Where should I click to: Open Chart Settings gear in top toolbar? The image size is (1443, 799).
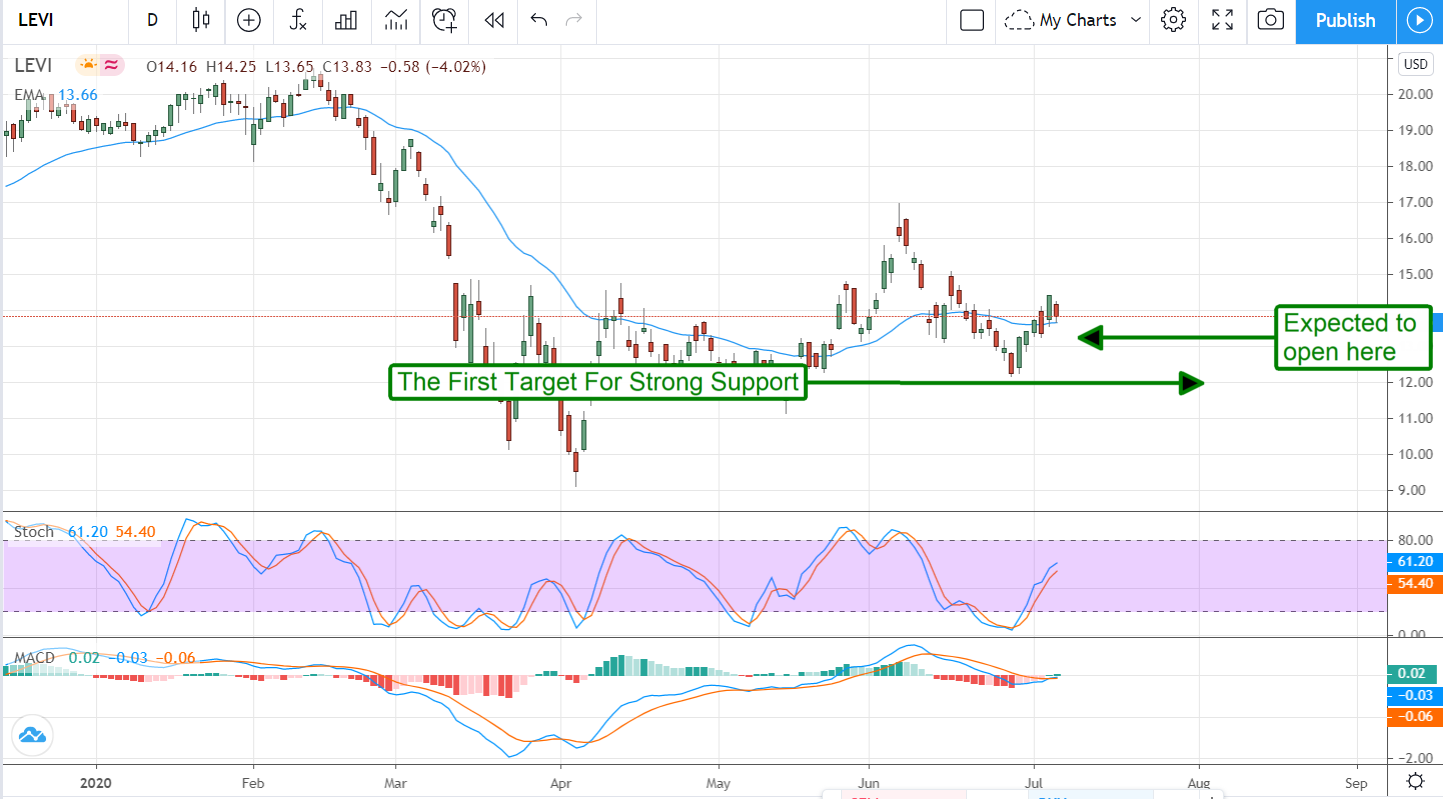[1173, 20]
